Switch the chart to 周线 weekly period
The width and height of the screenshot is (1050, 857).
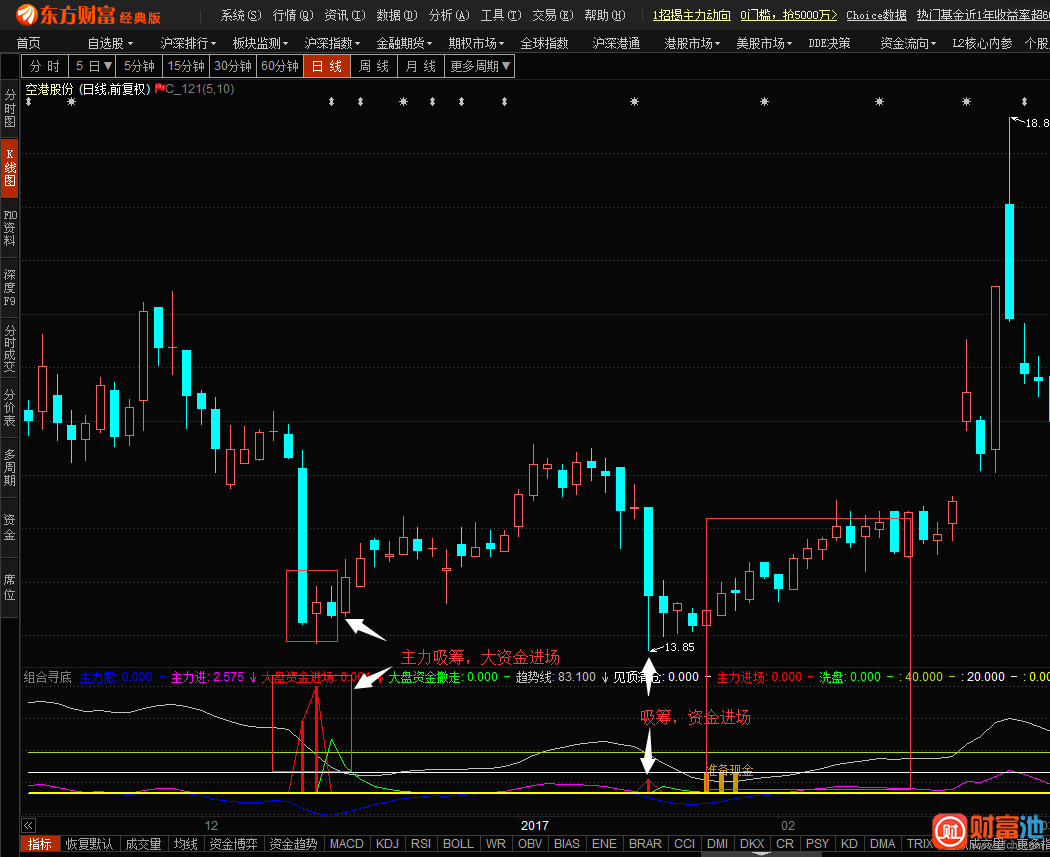(x=373, y=66)
